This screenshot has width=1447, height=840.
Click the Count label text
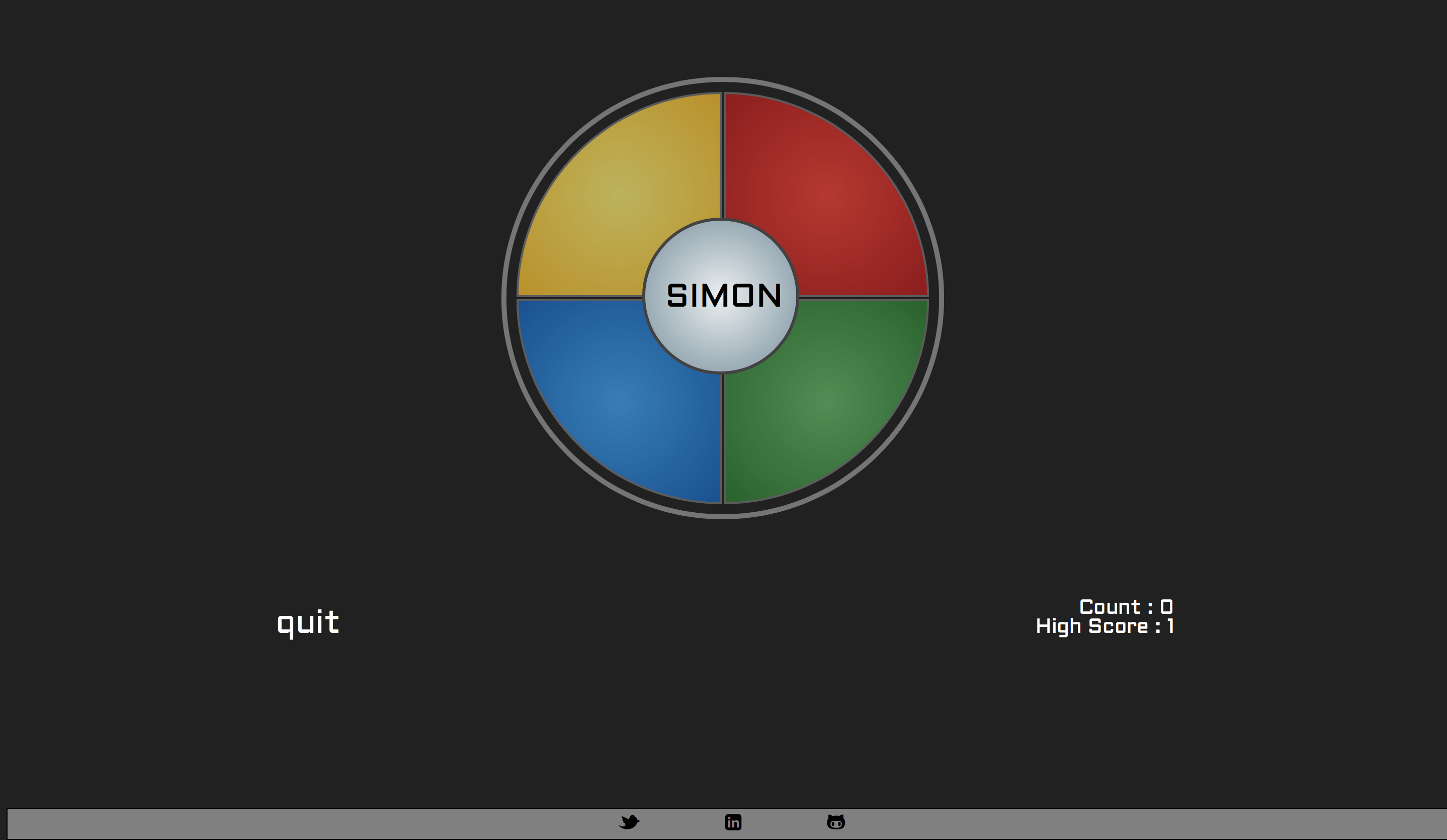pyautogui.click(x=1110, y=607)
